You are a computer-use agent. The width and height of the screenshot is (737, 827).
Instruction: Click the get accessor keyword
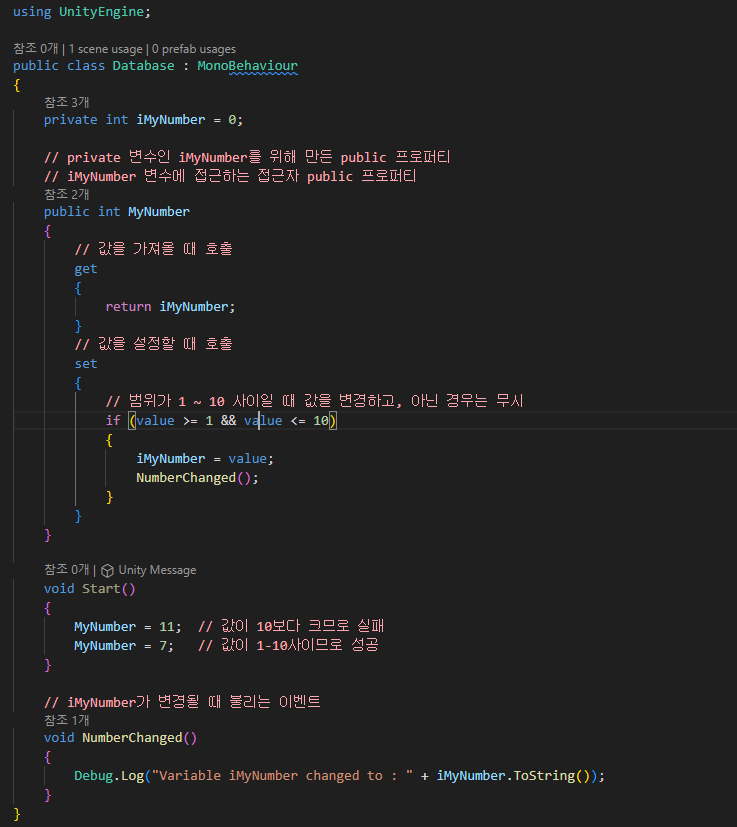tap(86, 269)
